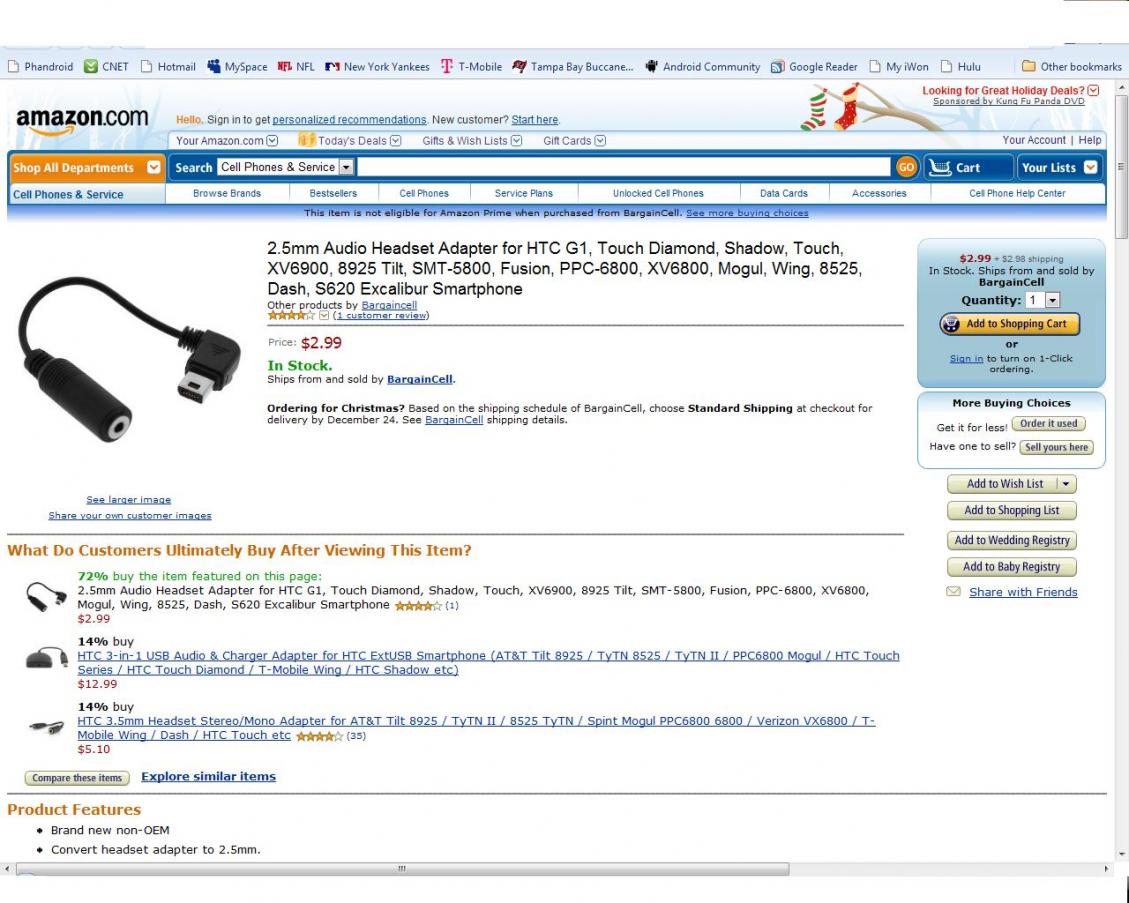Open the Google Reader bookmark
The image size is (1129, 903).
click(x=814, y=66)
